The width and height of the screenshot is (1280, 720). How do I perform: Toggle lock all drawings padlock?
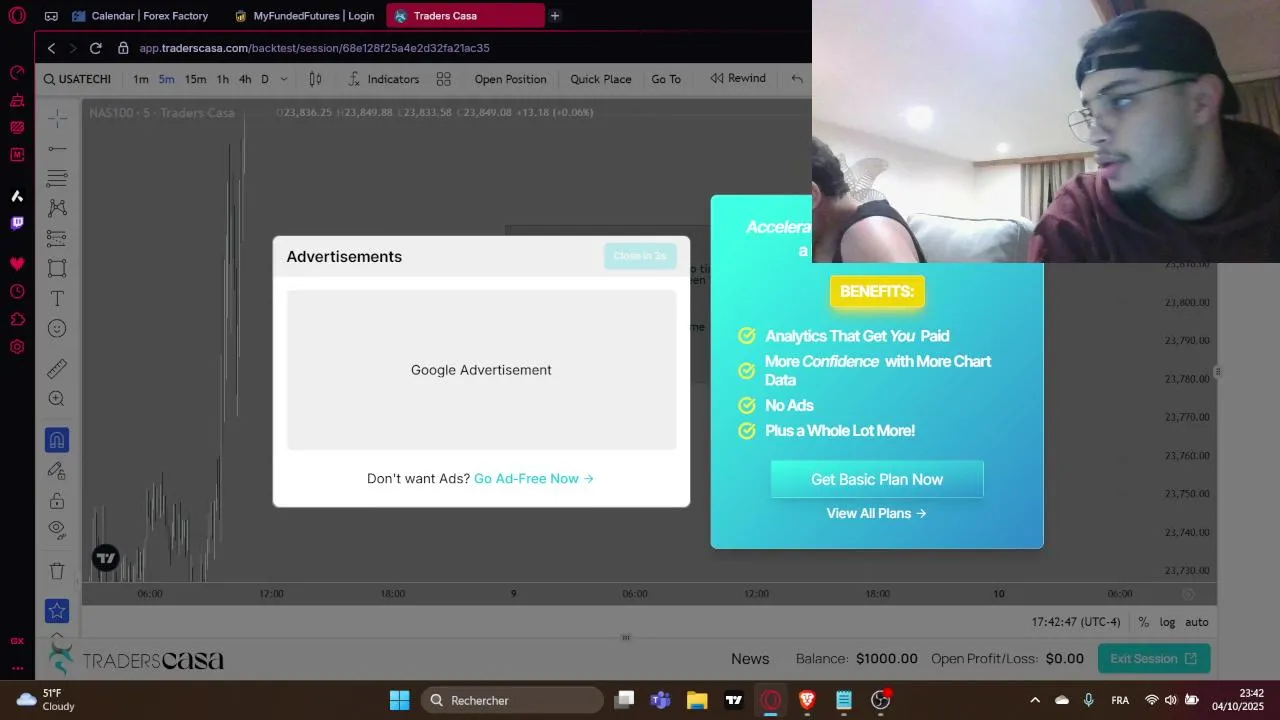click(57, 500)
